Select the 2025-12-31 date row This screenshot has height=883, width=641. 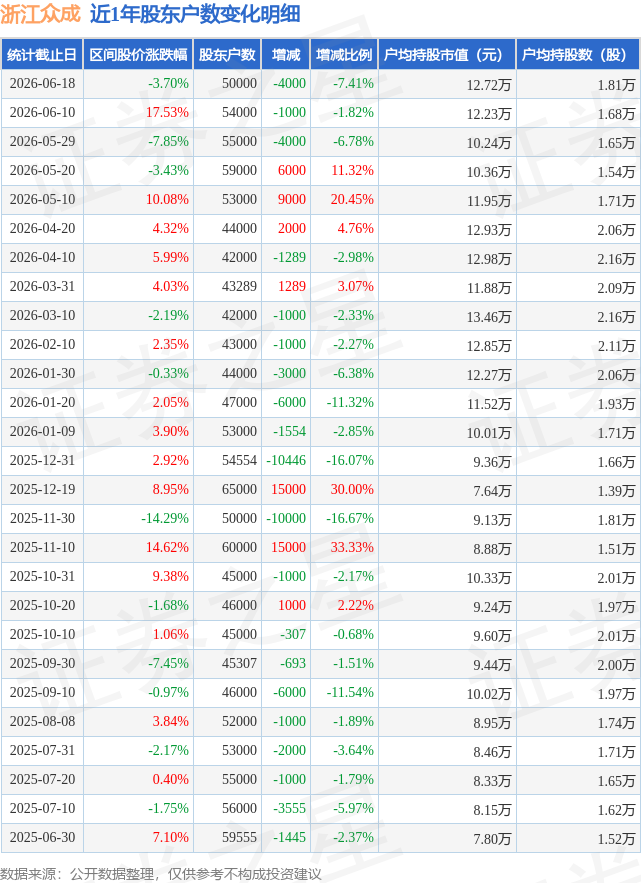pyautogui.click(x=320, y=461)
